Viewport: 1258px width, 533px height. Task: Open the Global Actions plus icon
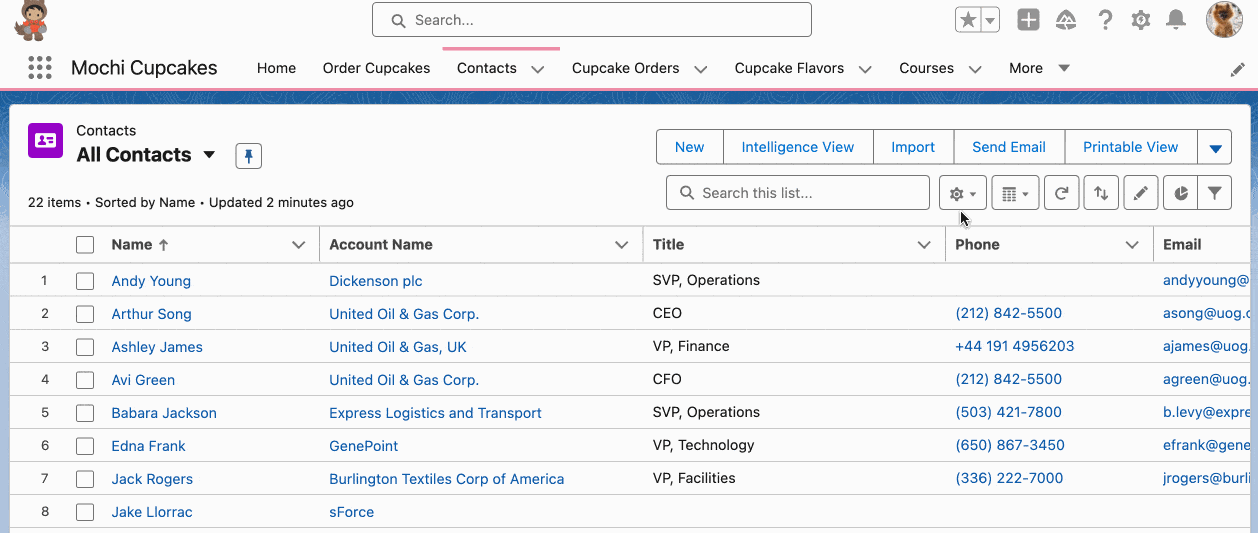pos(1028,20)
